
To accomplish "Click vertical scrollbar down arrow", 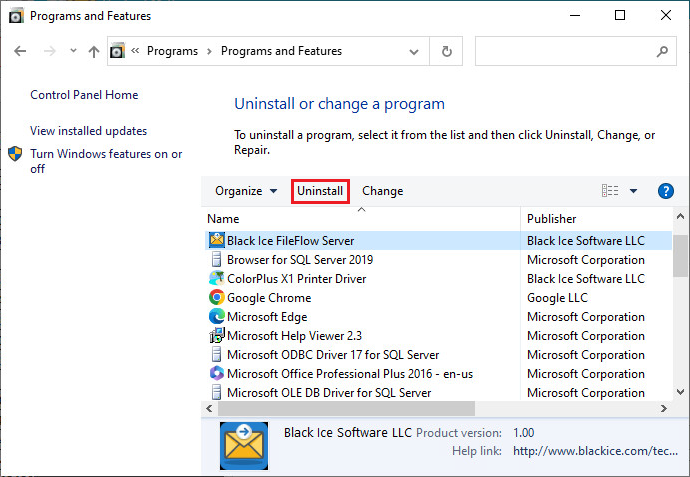I will click(680, 392).
